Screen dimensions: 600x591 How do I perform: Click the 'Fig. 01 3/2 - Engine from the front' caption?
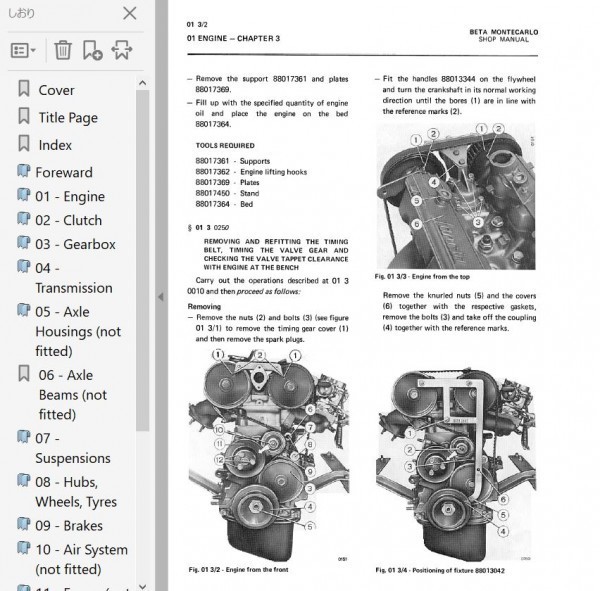coord(238,570)
